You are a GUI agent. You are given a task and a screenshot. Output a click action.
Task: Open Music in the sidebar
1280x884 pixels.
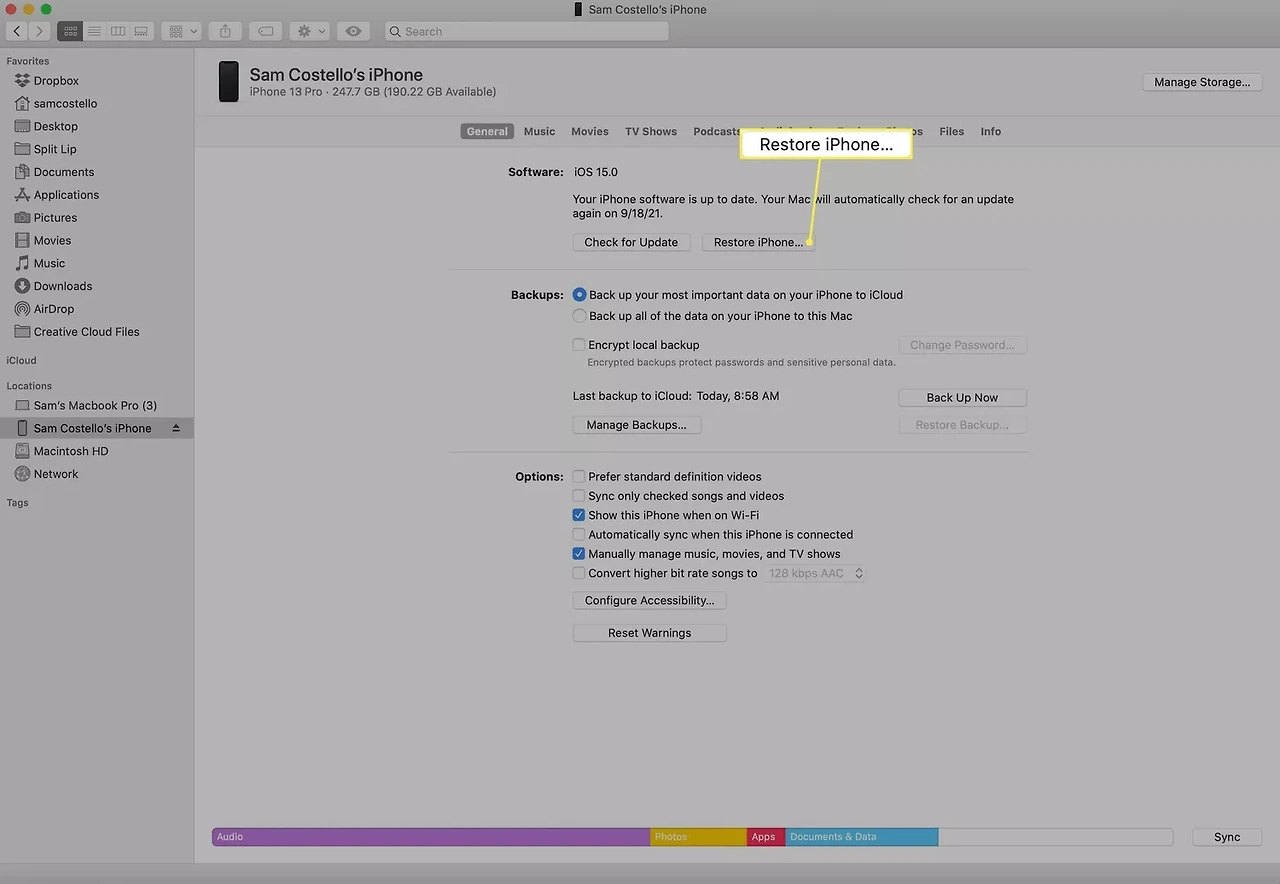click(x=49, y=264)
